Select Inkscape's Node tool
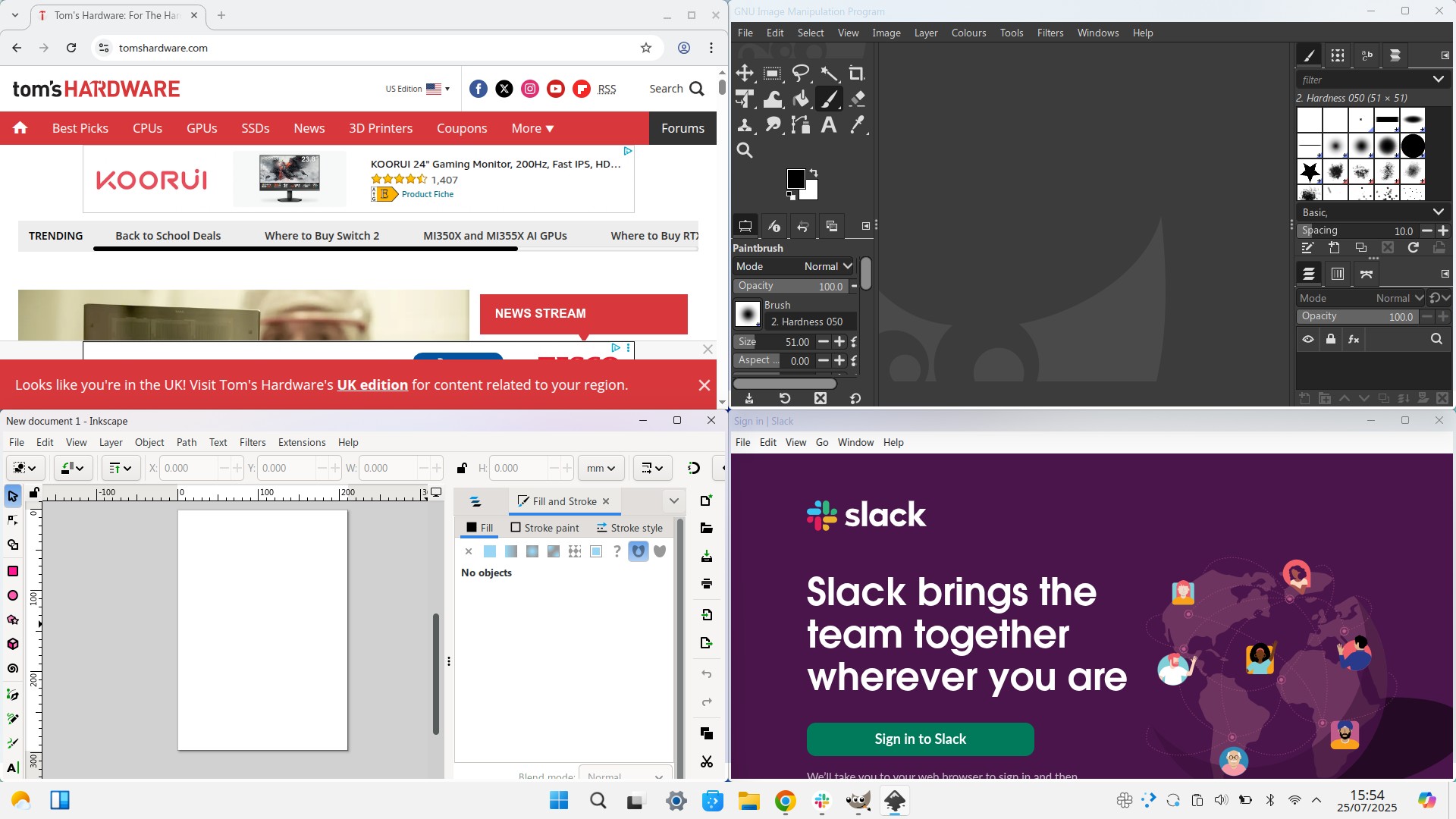 pyautogui.click(x=13, y=520)
